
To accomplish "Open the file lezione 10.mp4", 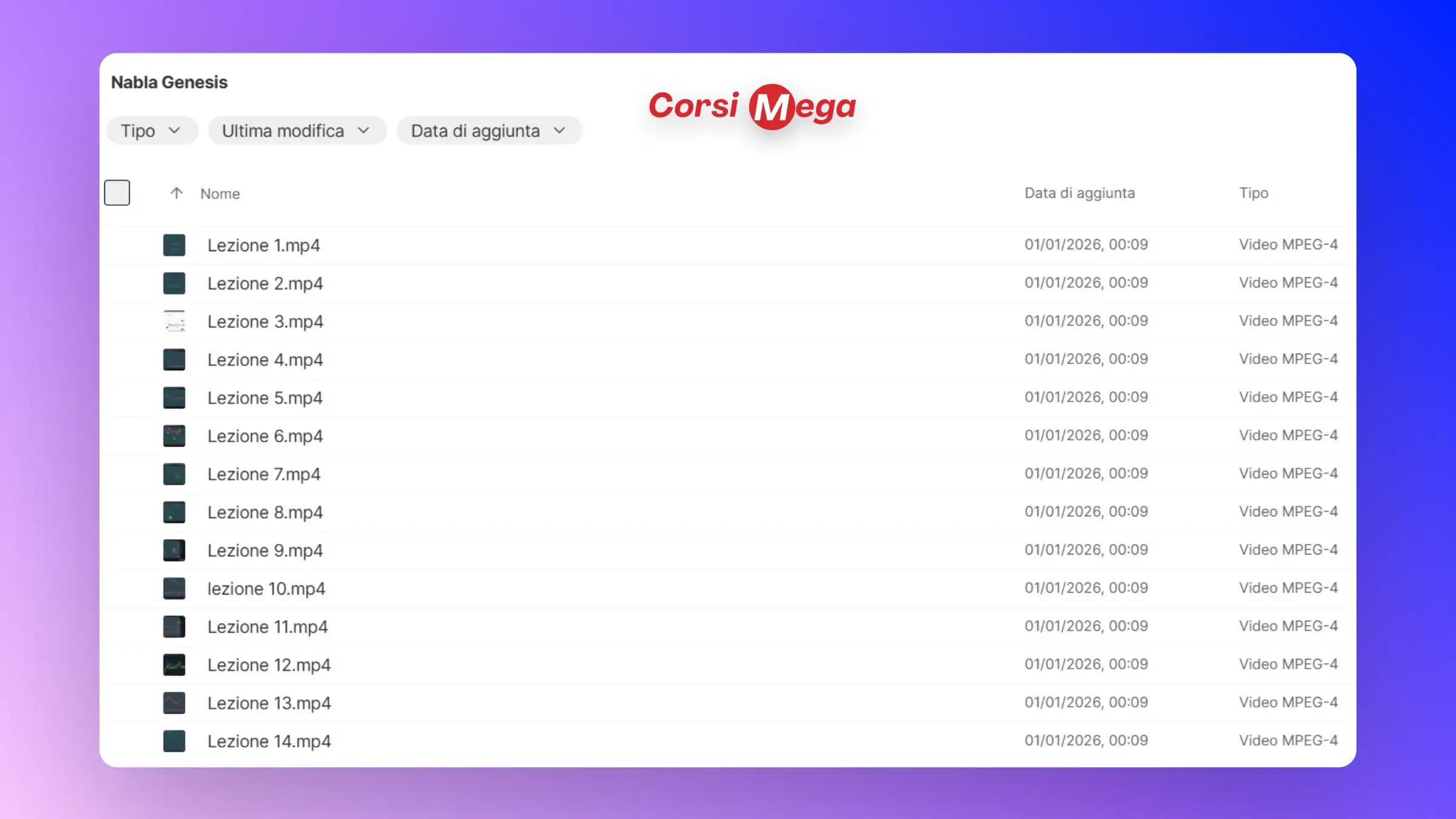I will [266, 588].
